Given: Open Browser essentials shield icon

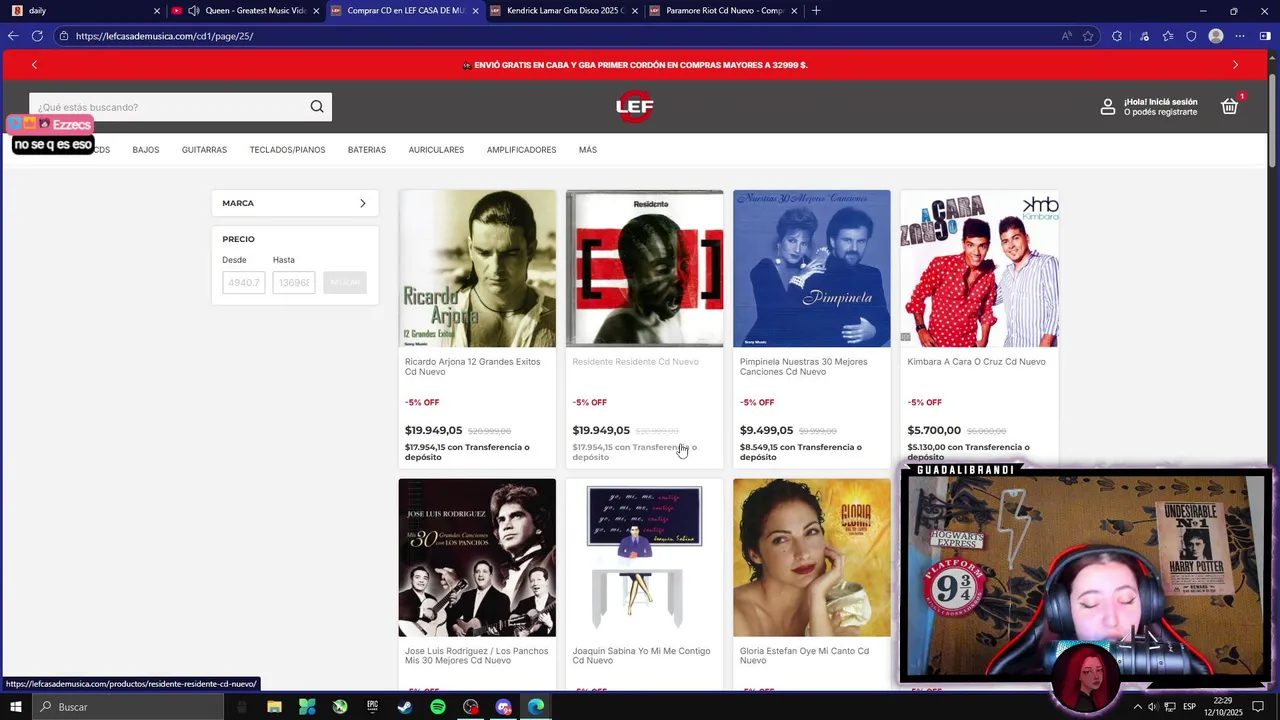Looking at the screenshot, I should [1191, 36].
